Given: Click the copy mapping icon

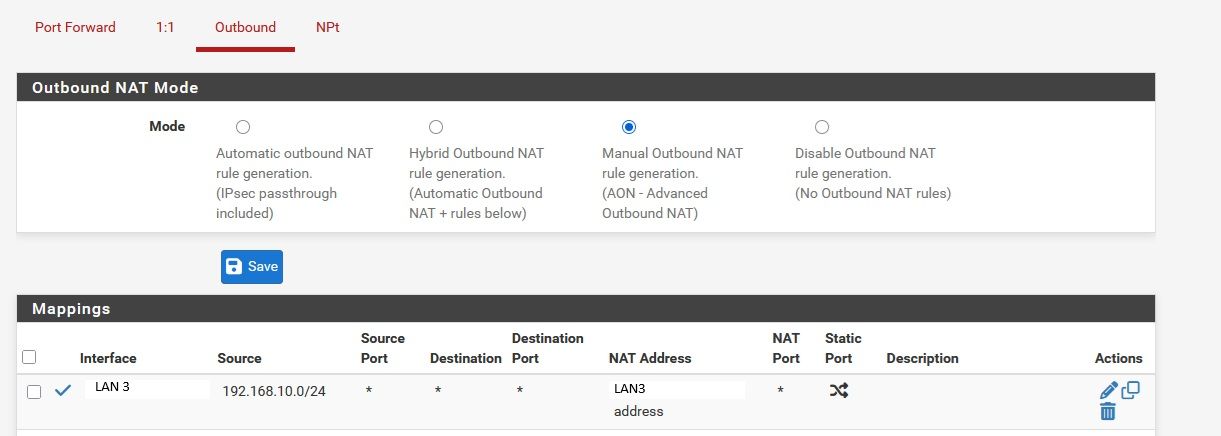Looking at the screenshot, I should 1131,390.
